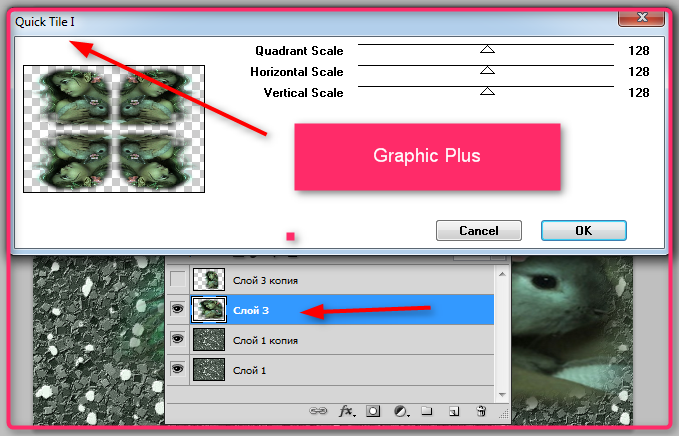This screenshot has width=679, height=436.
Task: Click the Vertical Scale value 128
Action: tap(639, 92)
